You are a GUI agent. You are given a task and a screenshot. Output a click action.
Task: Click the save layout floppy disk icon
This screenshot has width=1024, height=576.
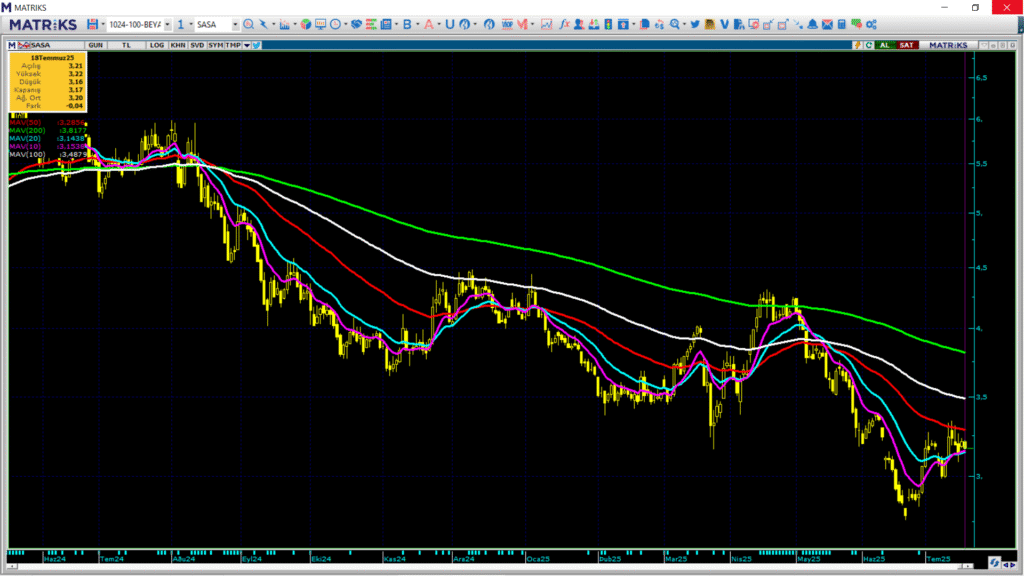point(93,24)
